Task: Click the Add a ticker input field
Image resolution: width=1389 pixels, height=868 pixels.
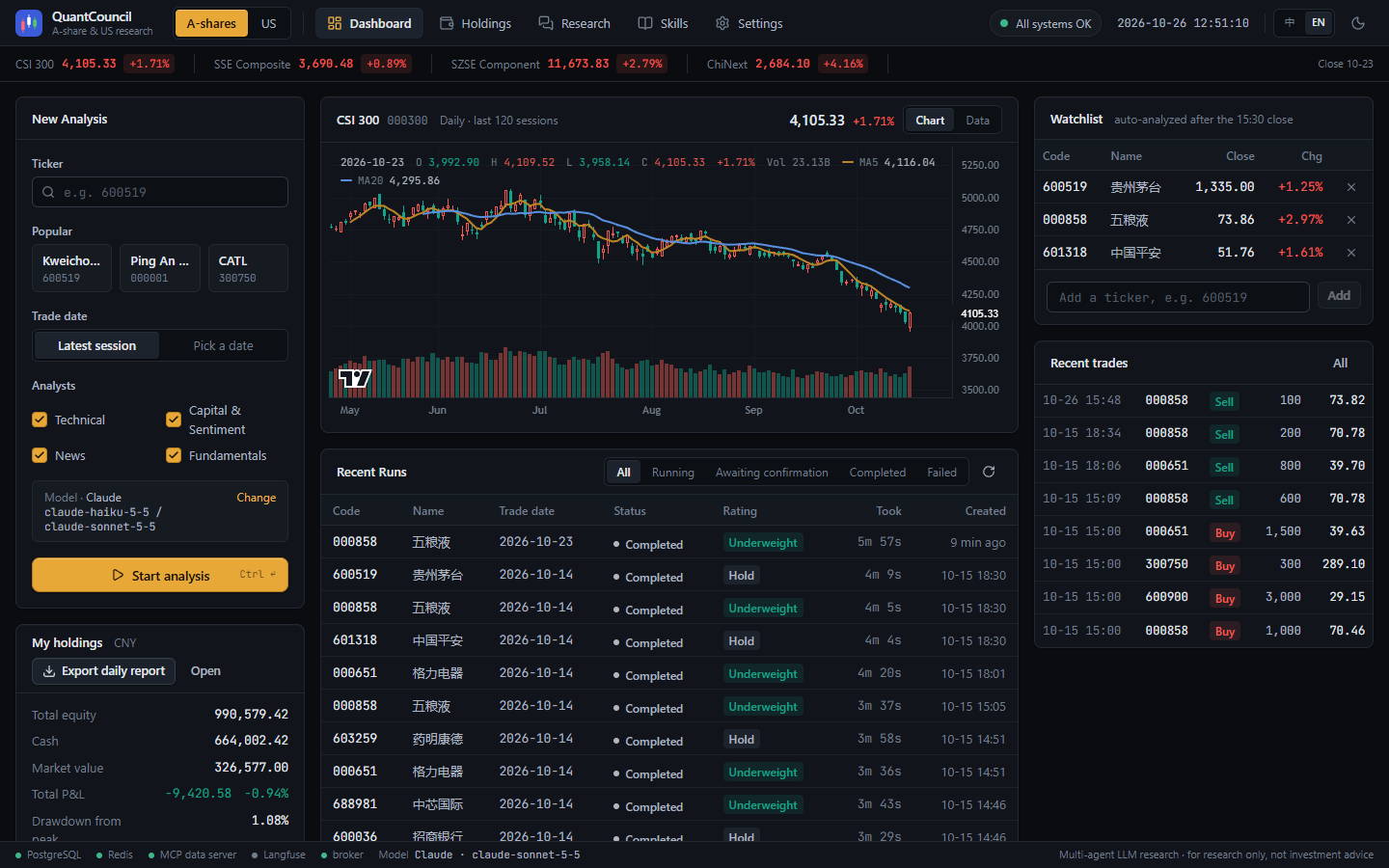Action: (x=1178, y=297)
